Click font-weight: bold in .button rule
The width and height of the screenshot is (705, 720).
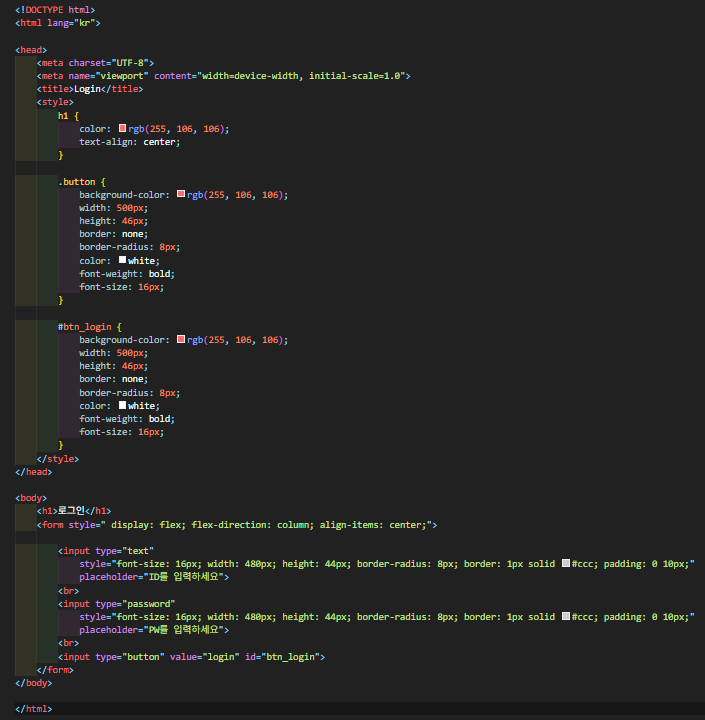tap(127, 274)
